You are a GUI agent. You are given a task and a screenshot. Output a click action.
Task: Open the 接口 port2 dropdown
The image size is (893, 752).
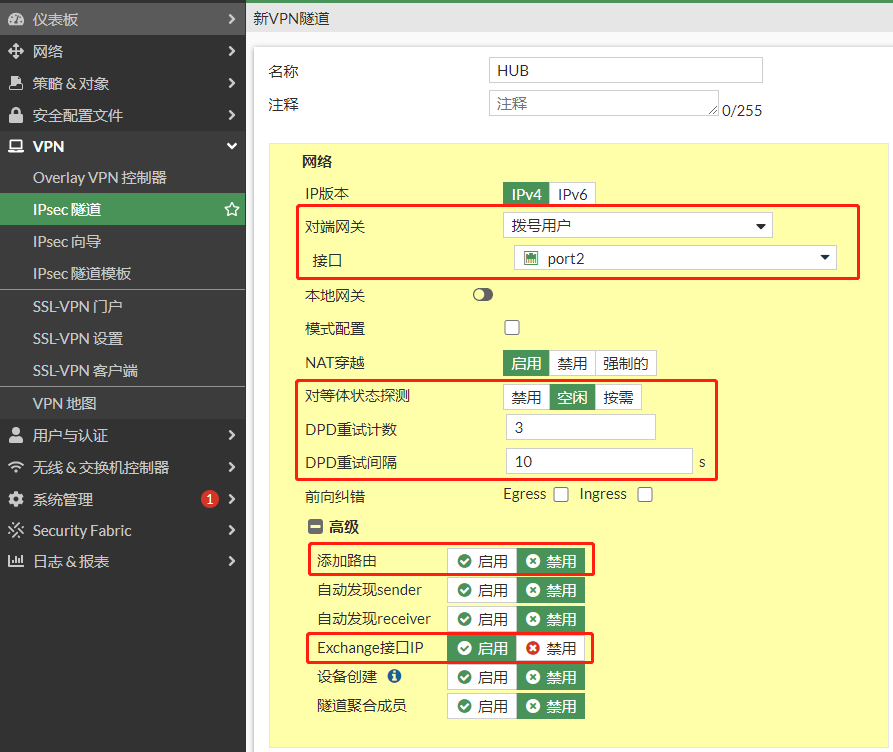(x=675, y=258)
